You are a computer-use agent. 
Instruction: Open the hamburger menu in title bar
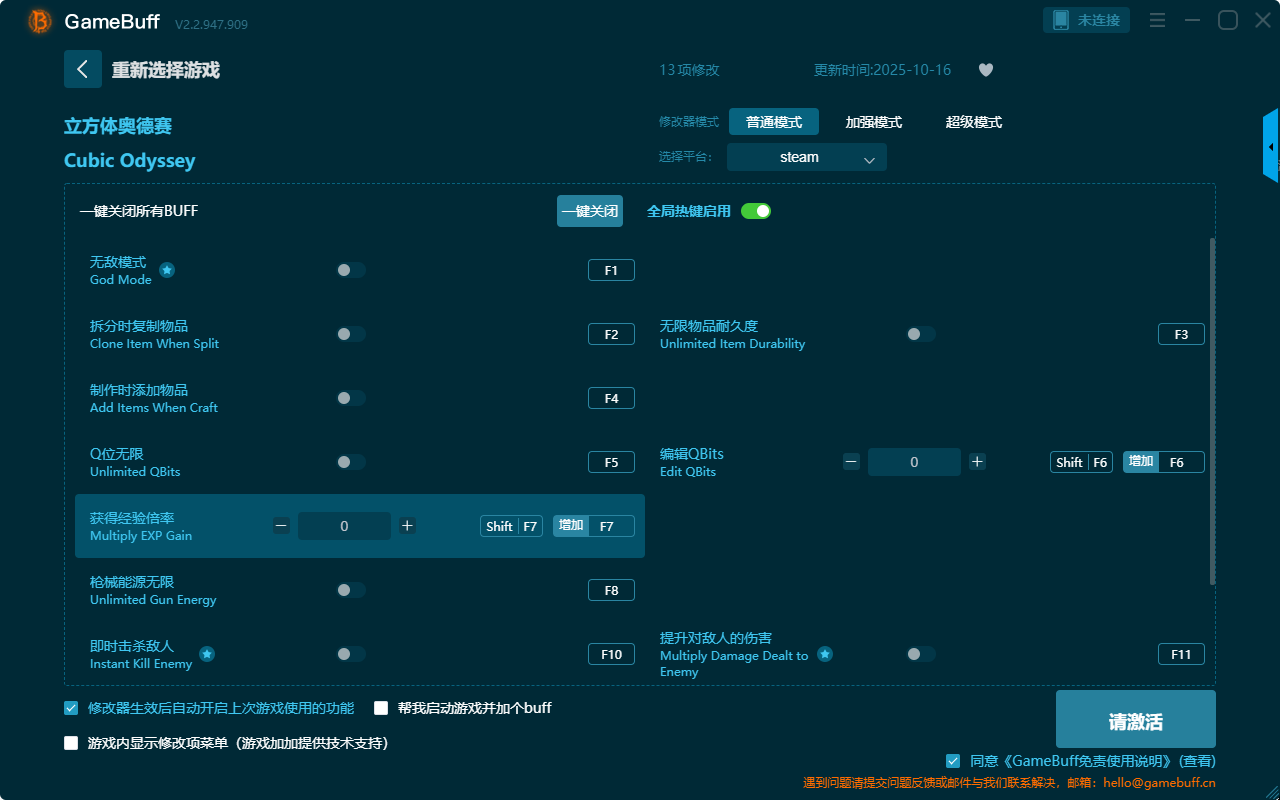pyautogui.click(x=1157, y=21)
